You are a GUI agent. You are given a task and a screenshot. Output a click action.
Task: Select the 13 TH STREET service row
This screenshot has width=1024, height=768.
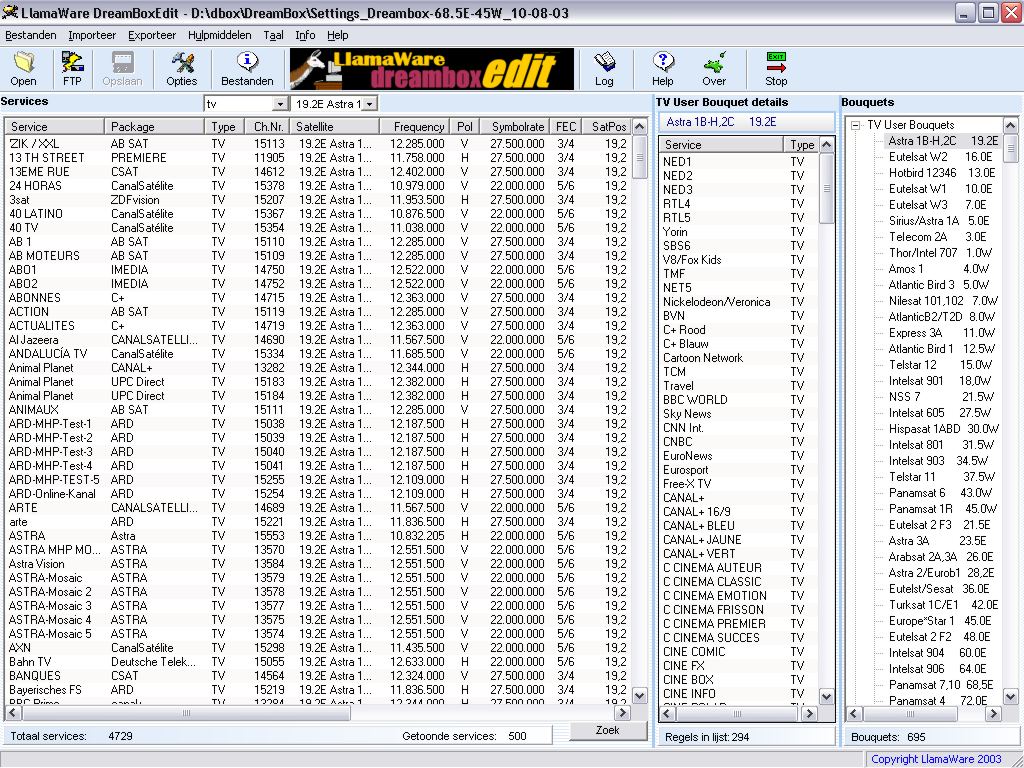point(318,157)
